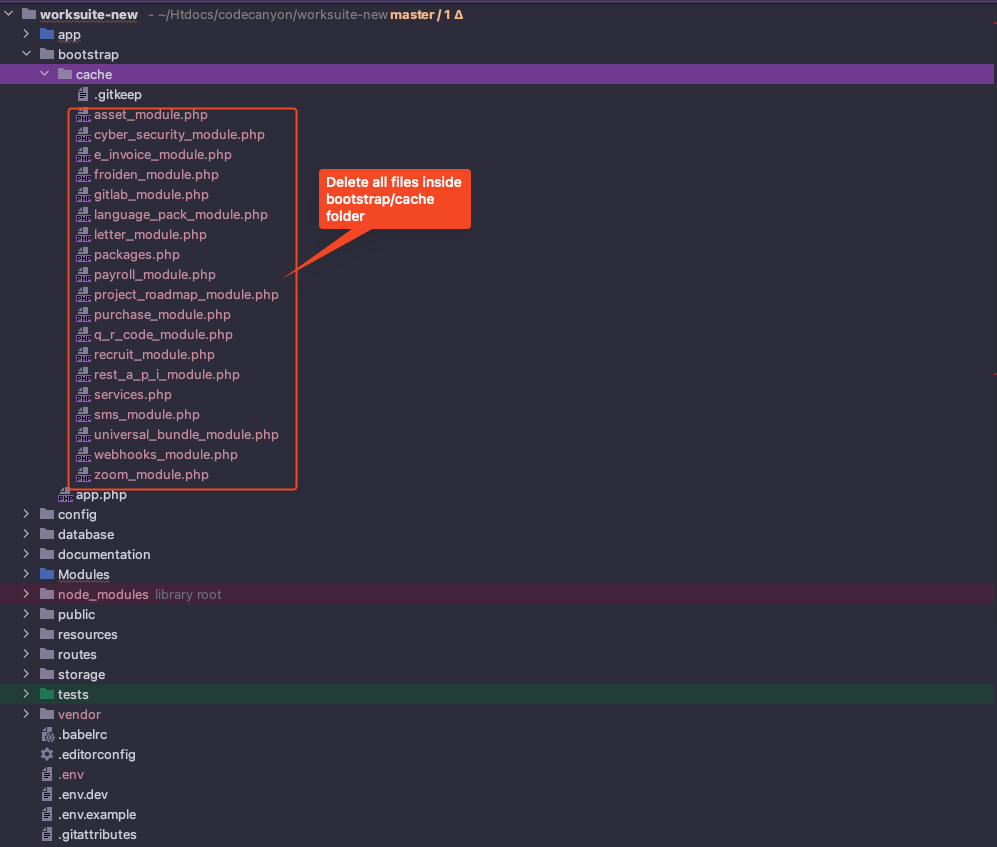Collapse the worksuite-new project root
Viewport: 997px width, 847px height.
[x=9, y=14]
